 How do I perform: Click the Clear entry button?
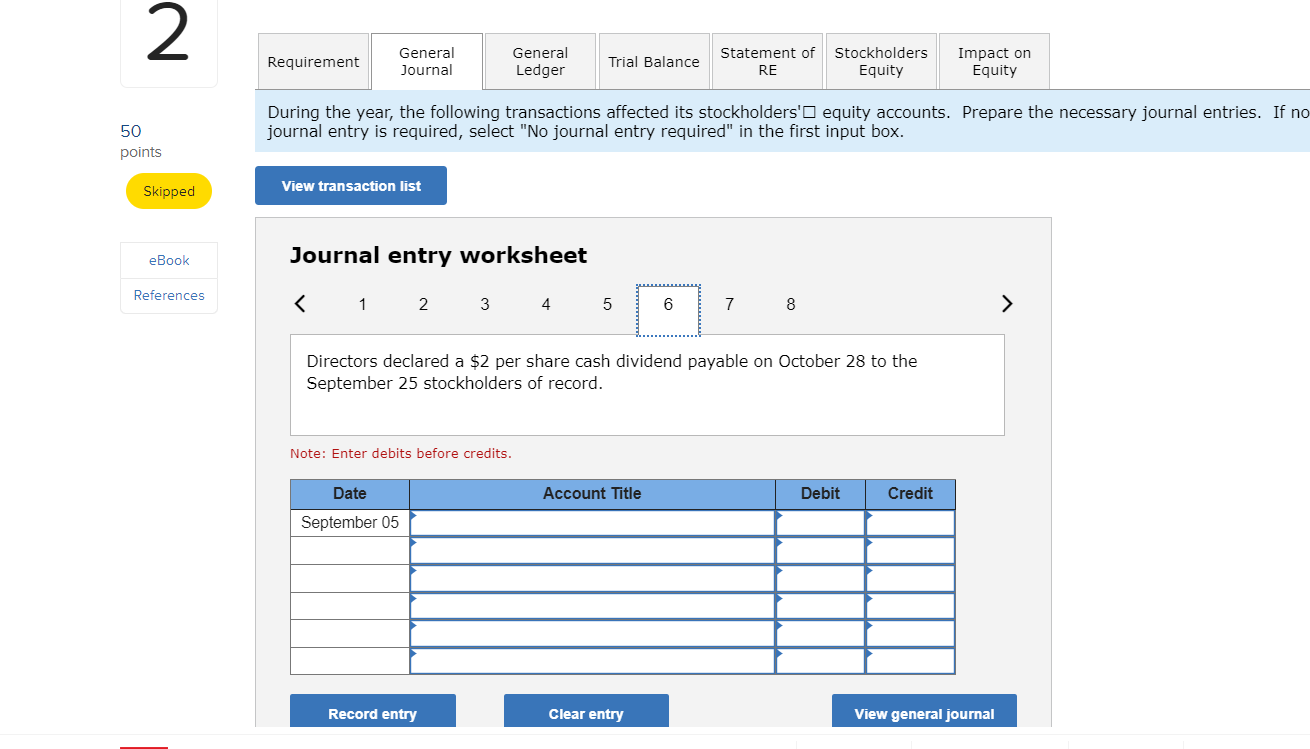click(586, 713)
